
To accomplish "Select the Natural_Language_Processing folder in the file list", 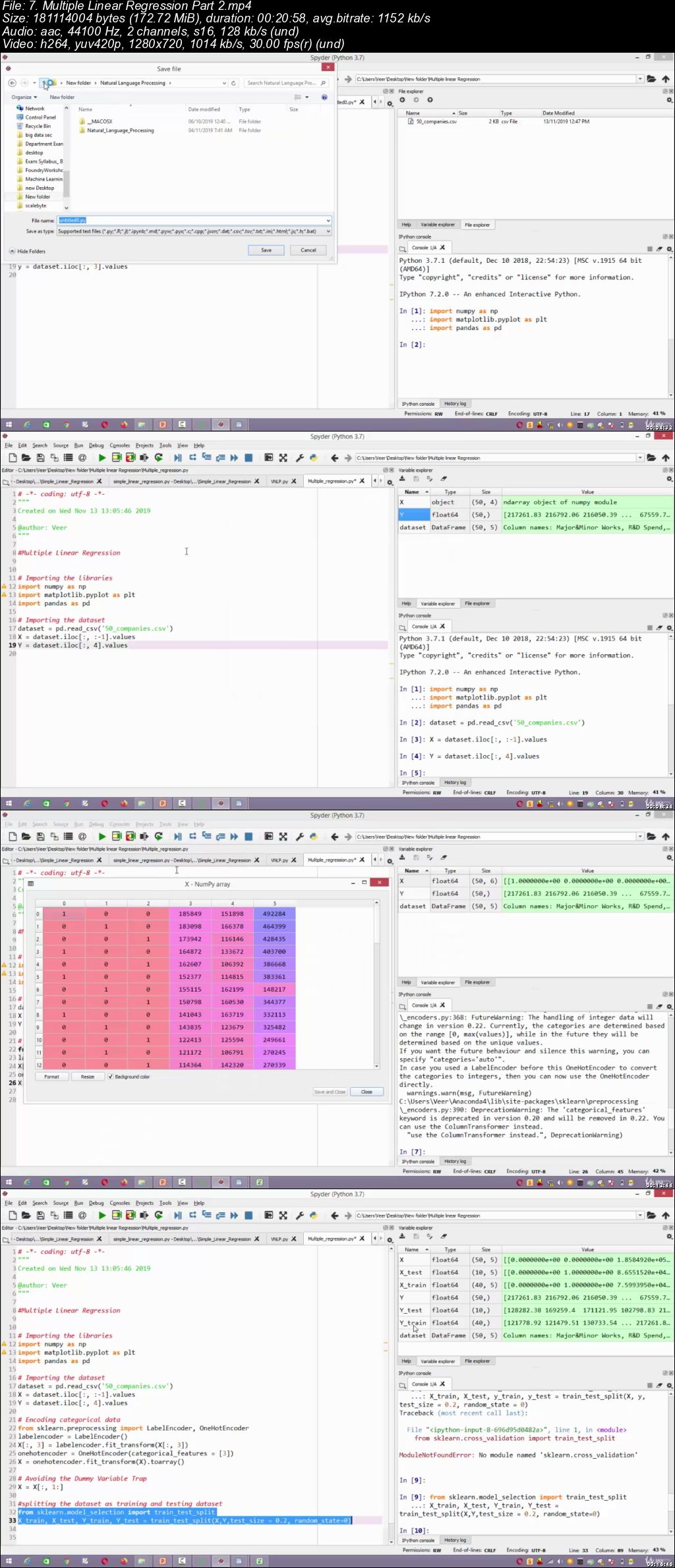I will pyautogui.click(x=120, y=130).
